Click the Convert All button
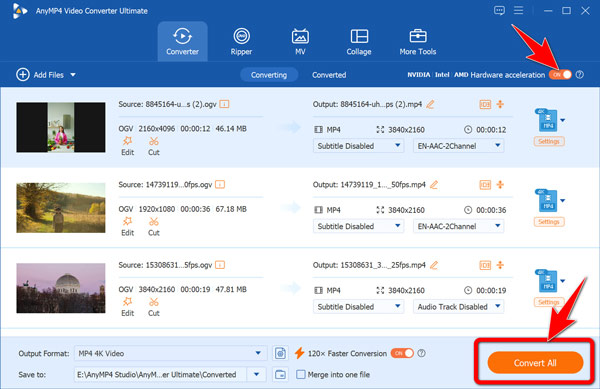The height and width of the screenshot is (389, 600). (535, 363)
